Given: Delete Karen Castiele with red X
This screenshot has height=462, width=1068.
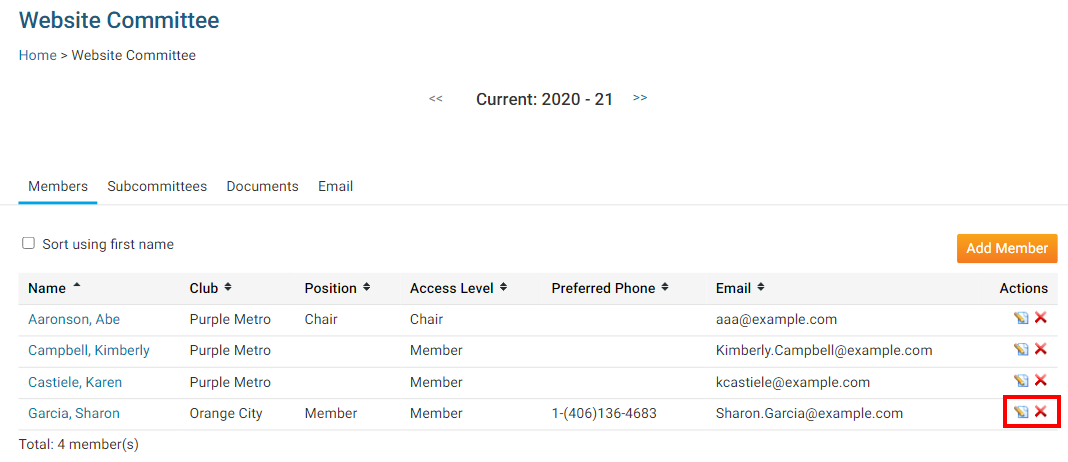Looking at the screenshot, I should click(x=1041, y=381).
